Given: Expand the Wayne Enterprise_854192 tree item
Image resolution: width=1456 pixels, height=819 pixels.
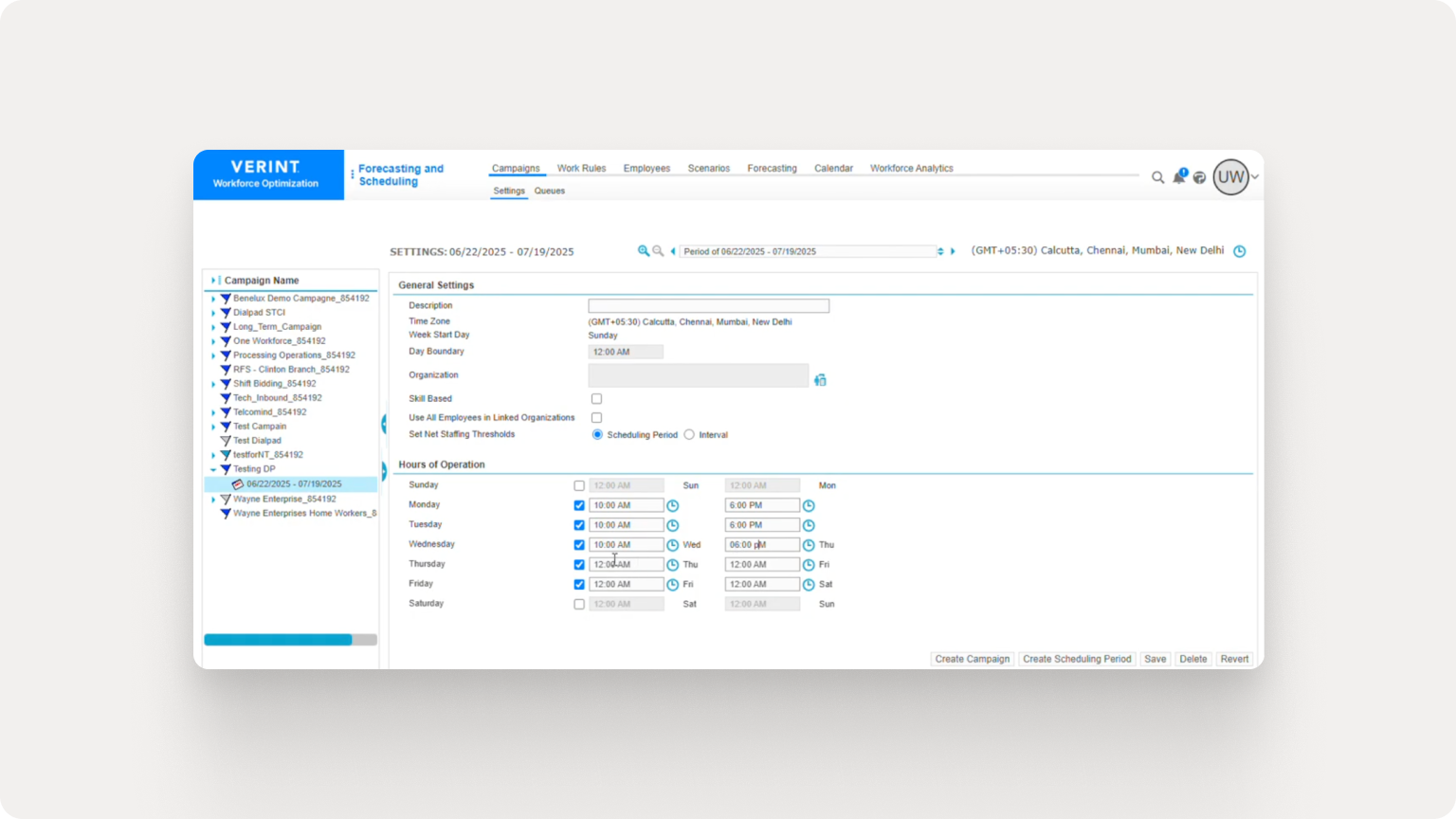Looking at the screenshot, I should click(213, 499).
